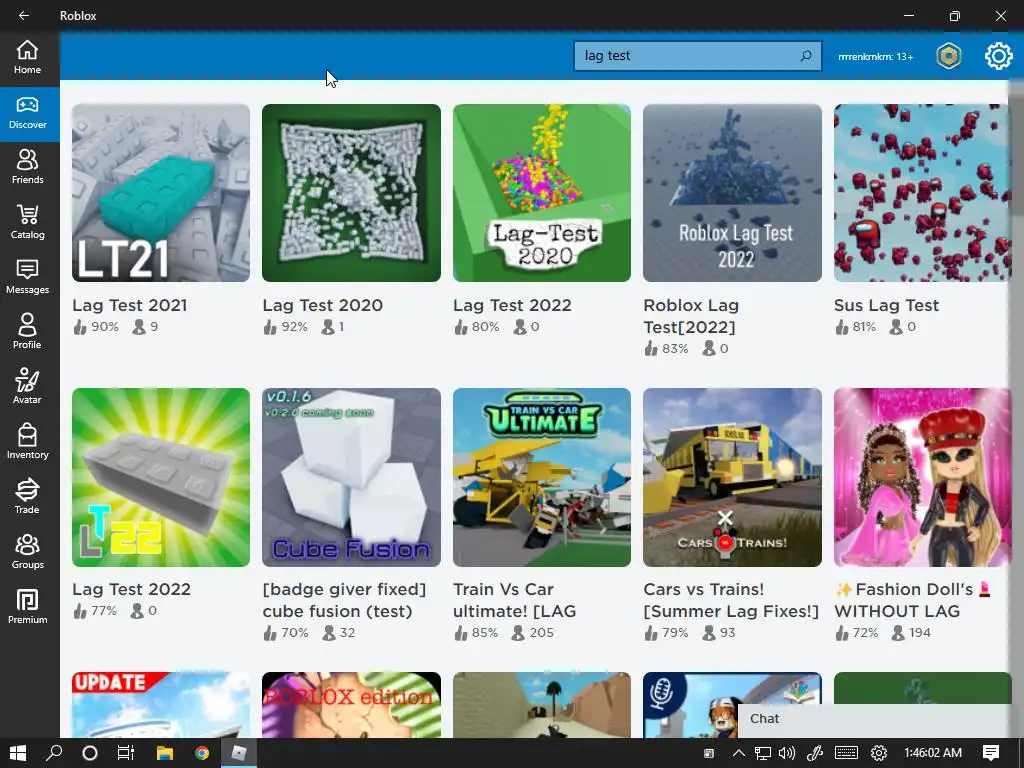Open the LT22 Lag Test 2022 thumbnail
This screenshot has width=1024, height=768.
(161, 477)
